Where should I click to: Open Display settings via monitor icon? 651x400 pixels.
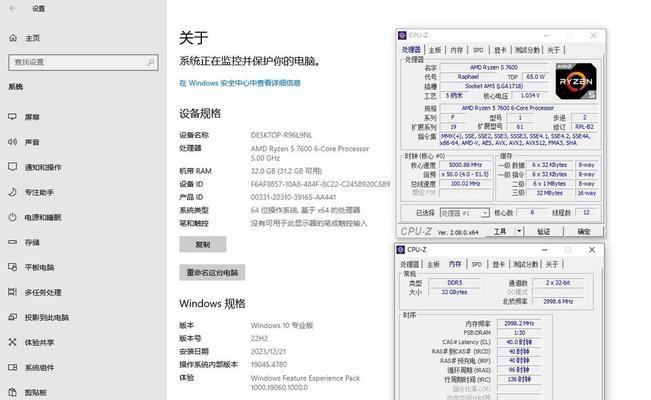point(12,117)
